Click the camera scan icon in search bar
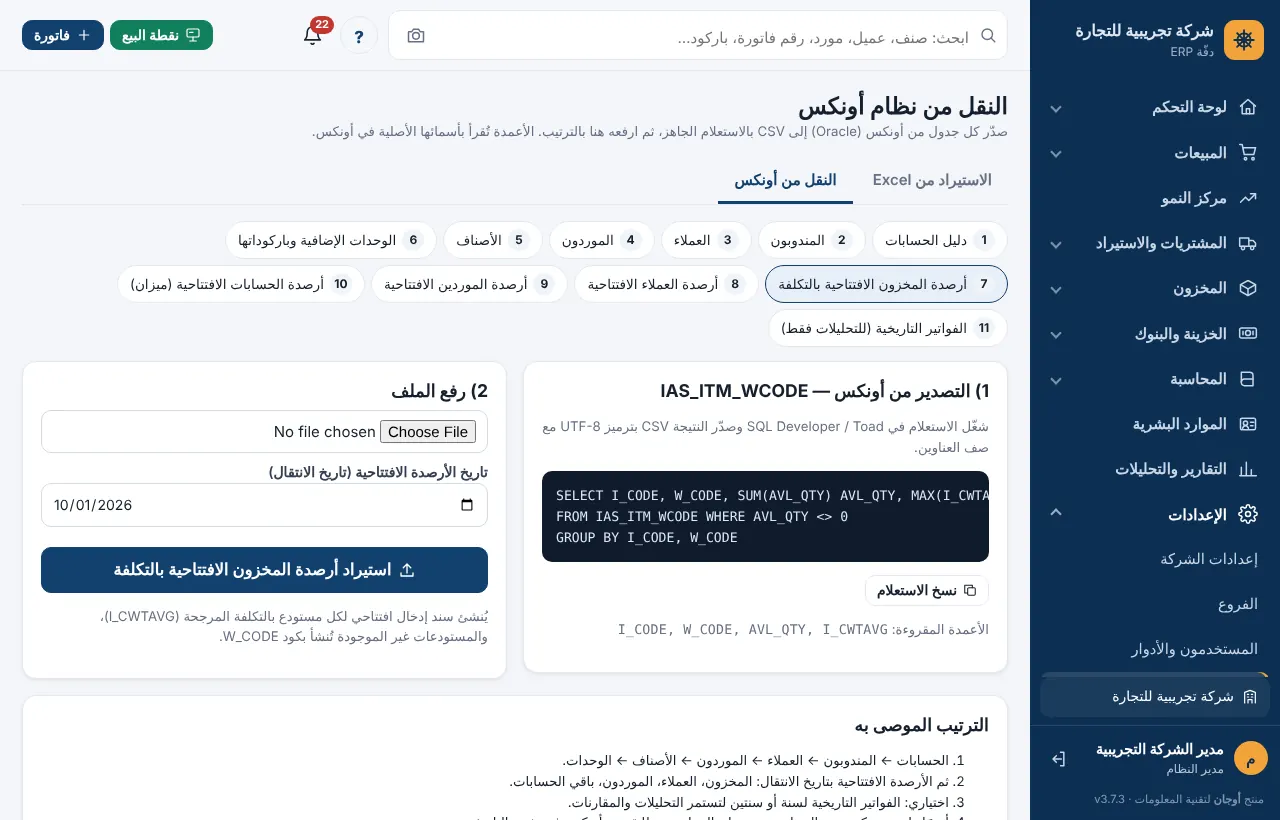Image resolution: width=1280 pixels, height=820 pixels. click(416, 36)
